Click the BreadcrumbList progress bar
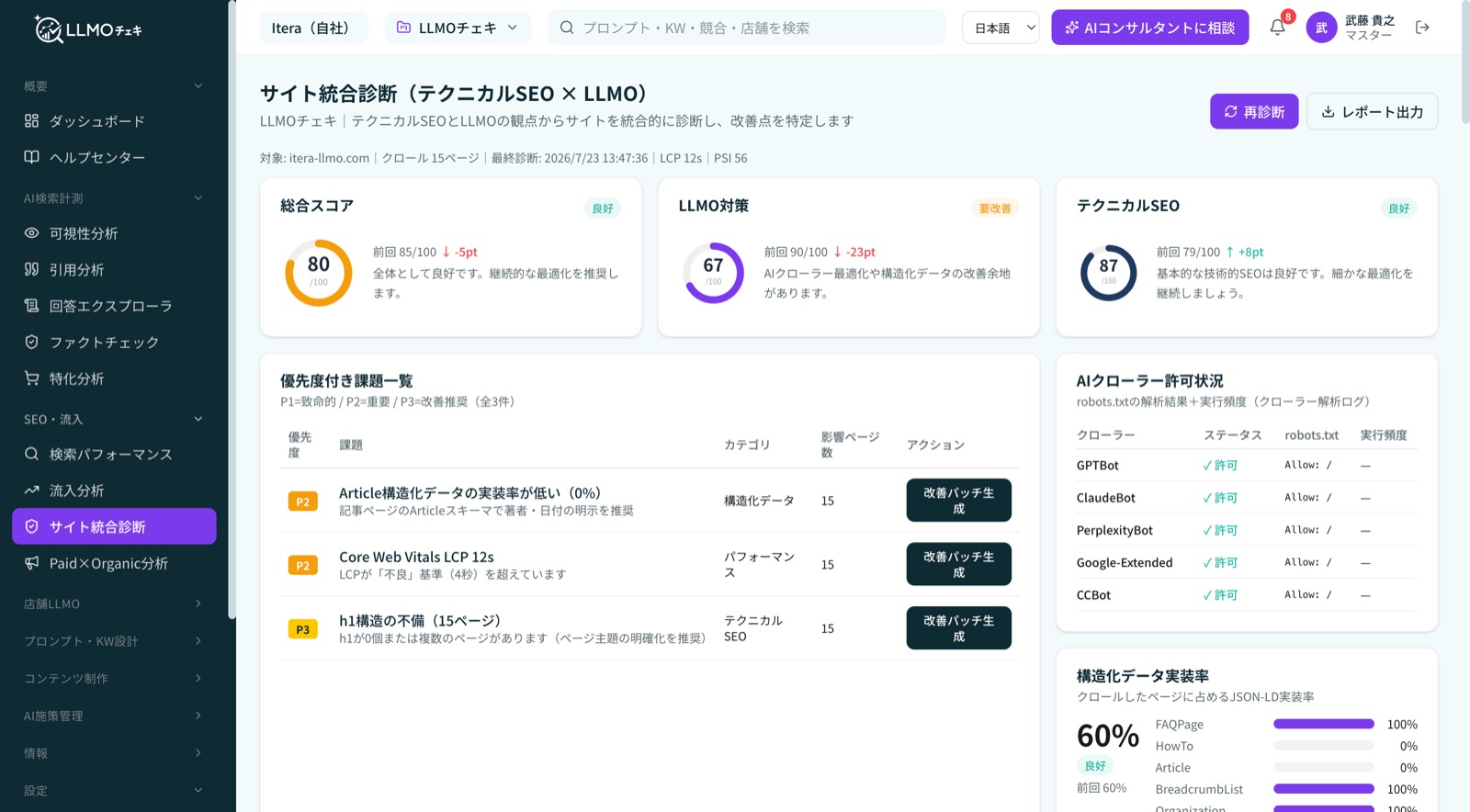This screenshot has width=1470, height=812. pos(1324,788)
